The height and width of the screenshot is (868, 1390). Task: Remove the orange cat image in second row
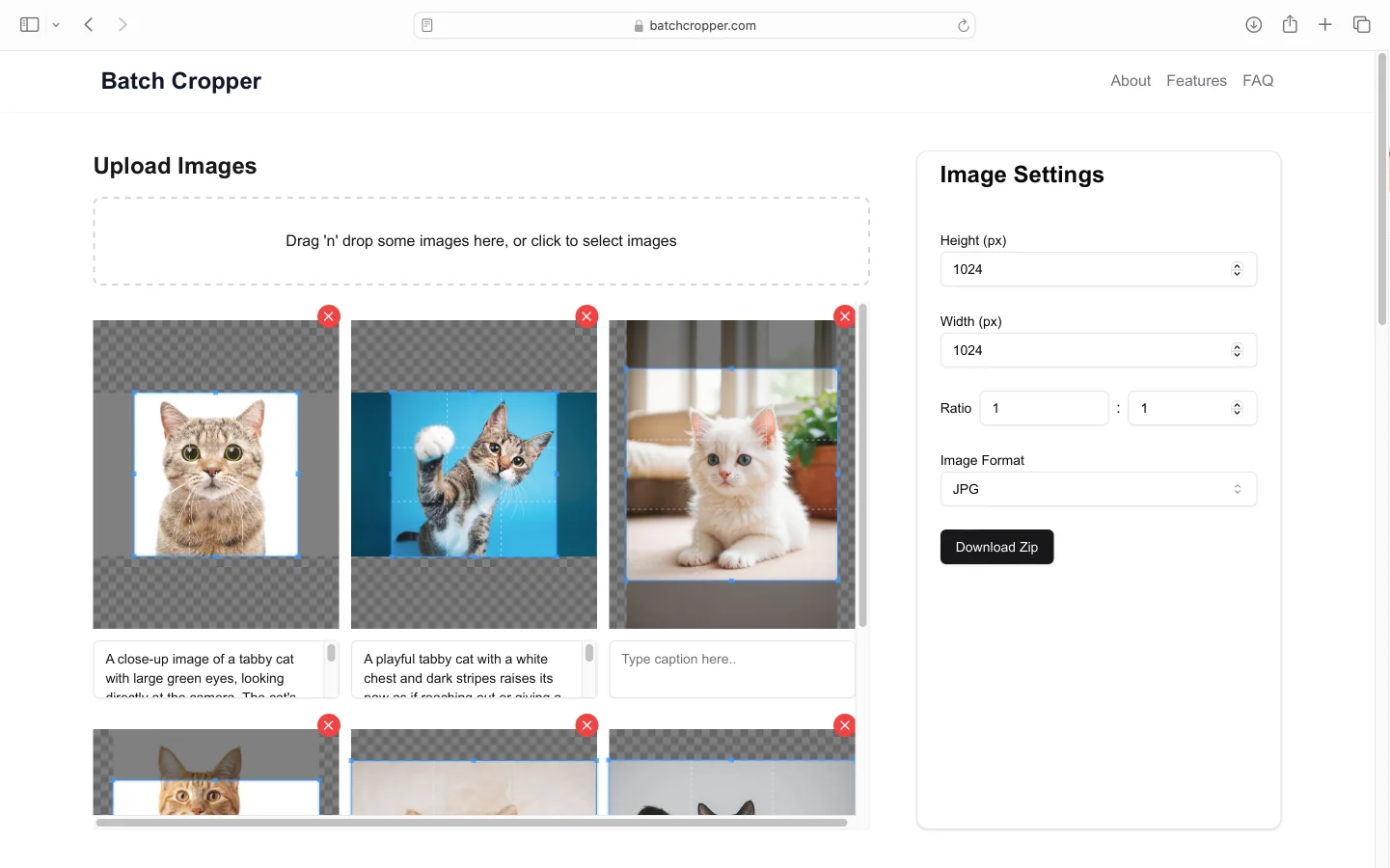[328, 724]
